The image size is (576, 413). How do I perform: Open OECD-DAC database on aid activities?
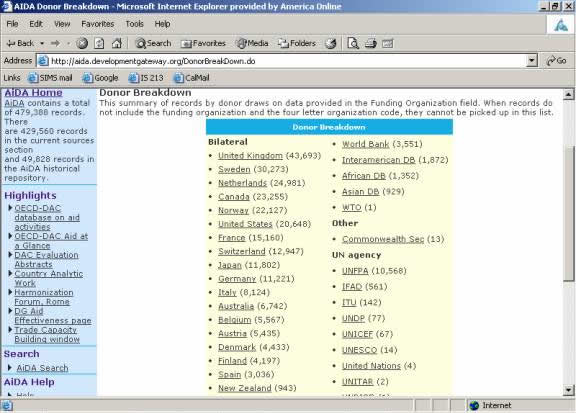(47, 218)
